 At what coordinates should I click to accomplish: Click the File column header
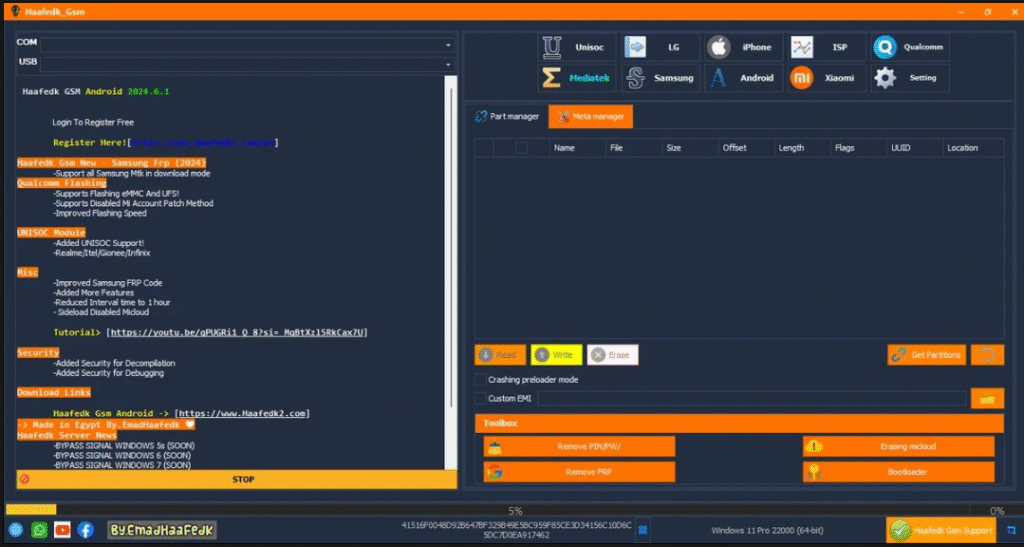[633, 148]
